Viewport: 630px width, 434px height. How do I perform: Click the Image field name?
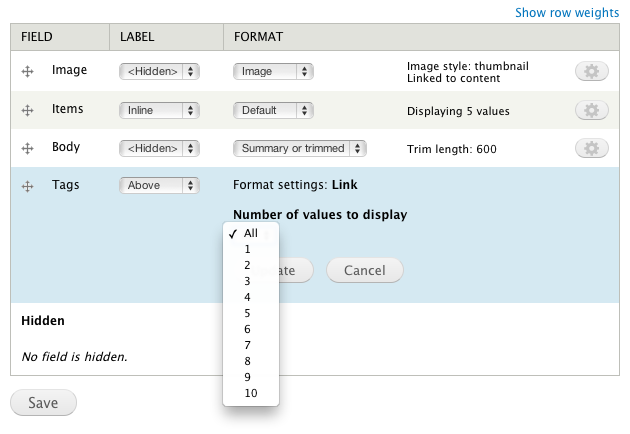69,70
